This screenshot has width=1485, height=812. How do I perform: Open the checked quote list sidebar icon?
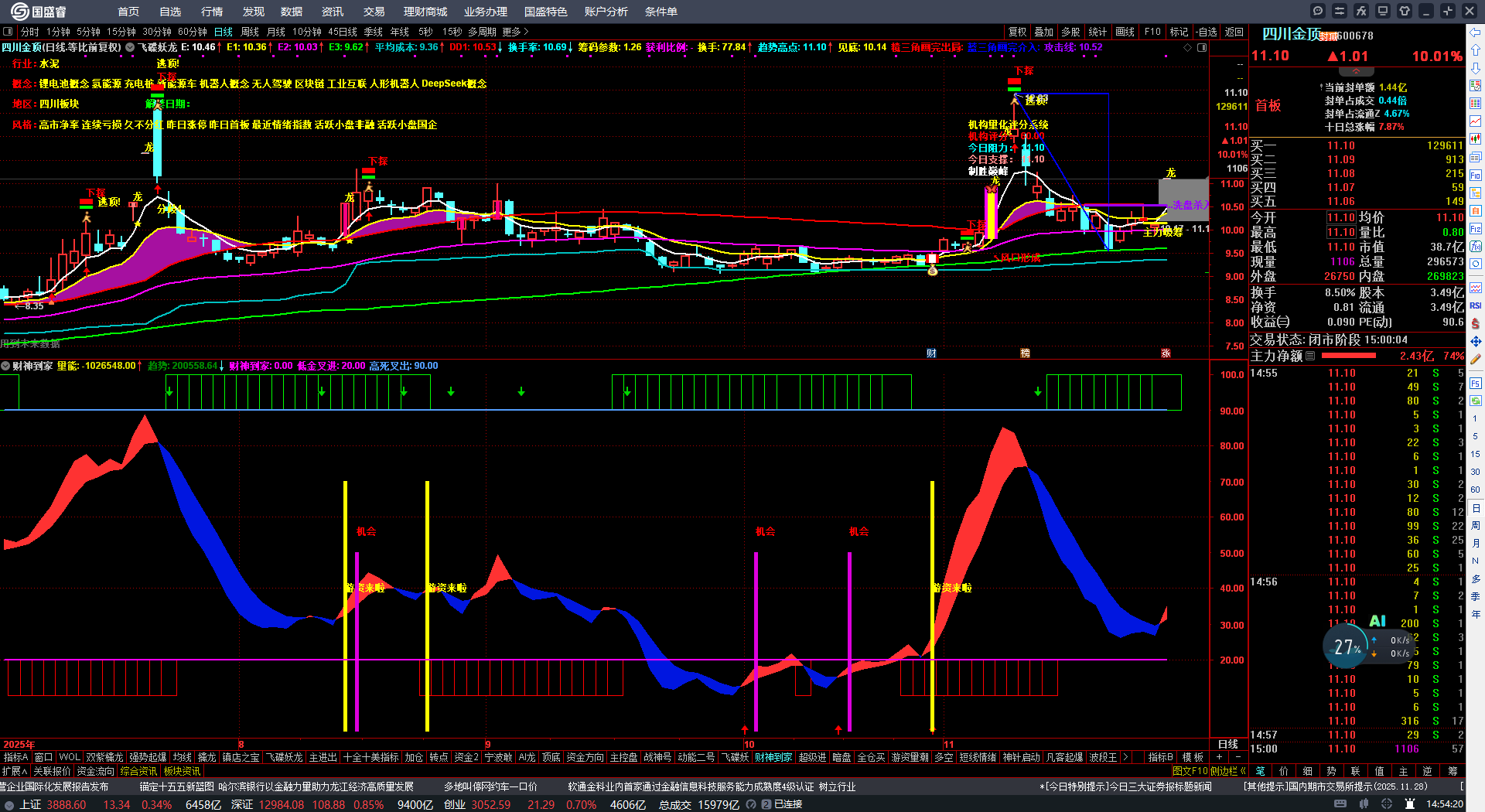click(x=1476, y=86)
